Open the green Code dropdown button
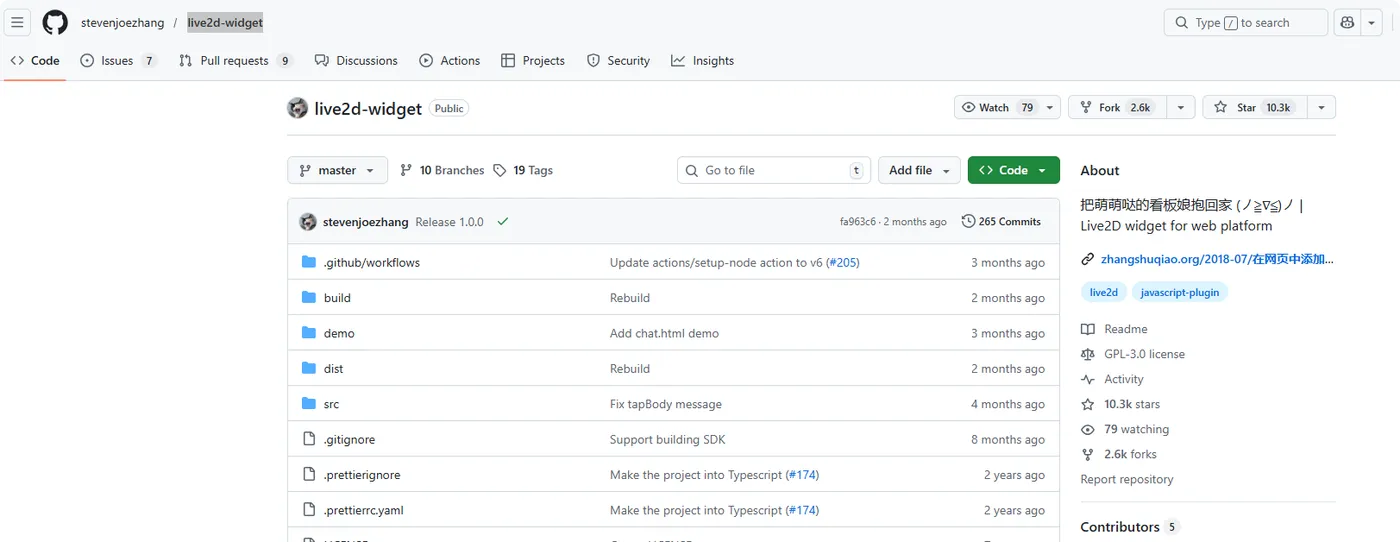 click(x=1013, y=170)
